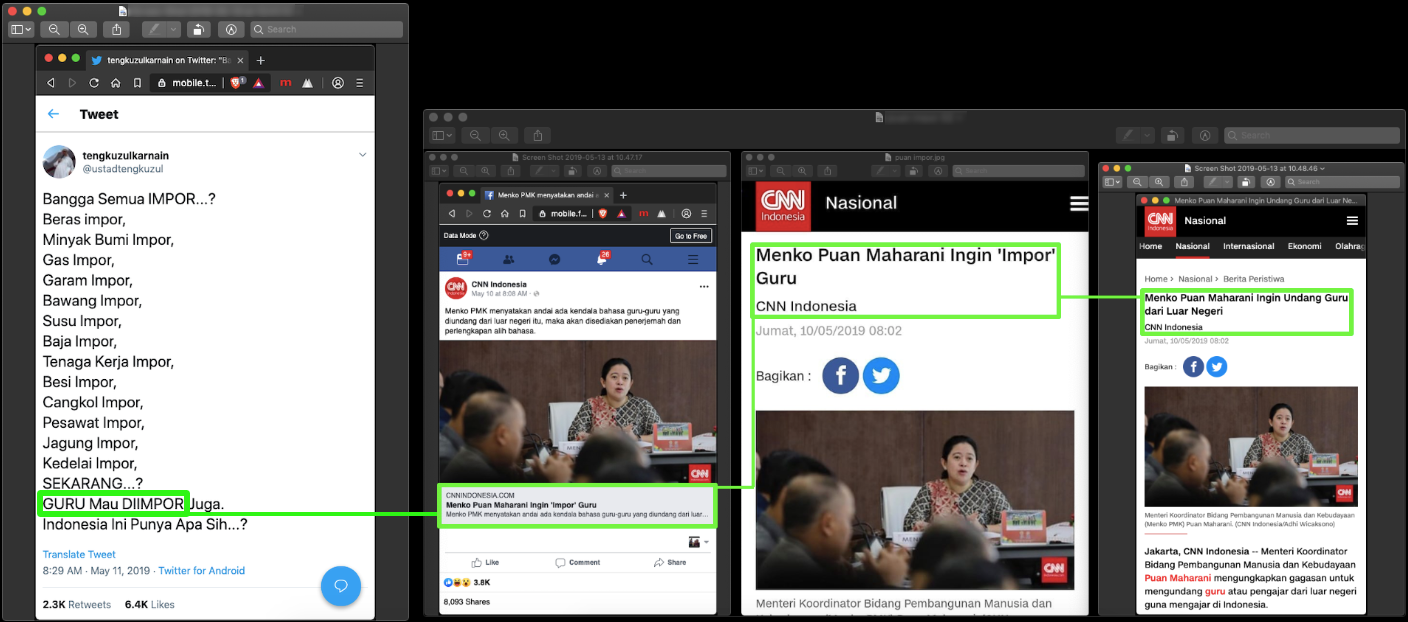Rotate image in the tweet Preview window
This screenshot has height=622, width=1408.
[x=199, y=29]
